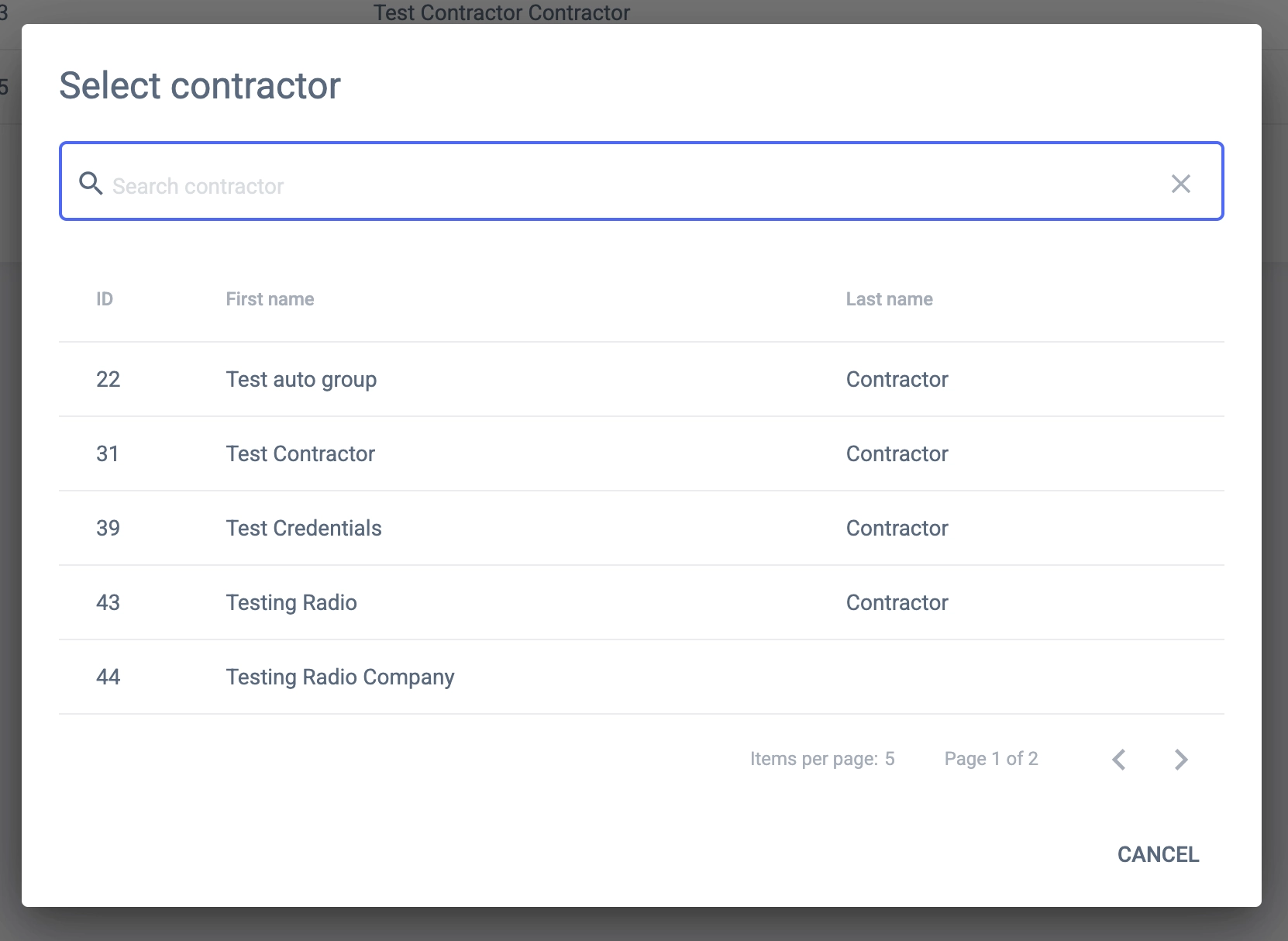Viewport: 1288px width, 941px height.
Task: Go to previous page of contractors
Action: pos(1118,760)
